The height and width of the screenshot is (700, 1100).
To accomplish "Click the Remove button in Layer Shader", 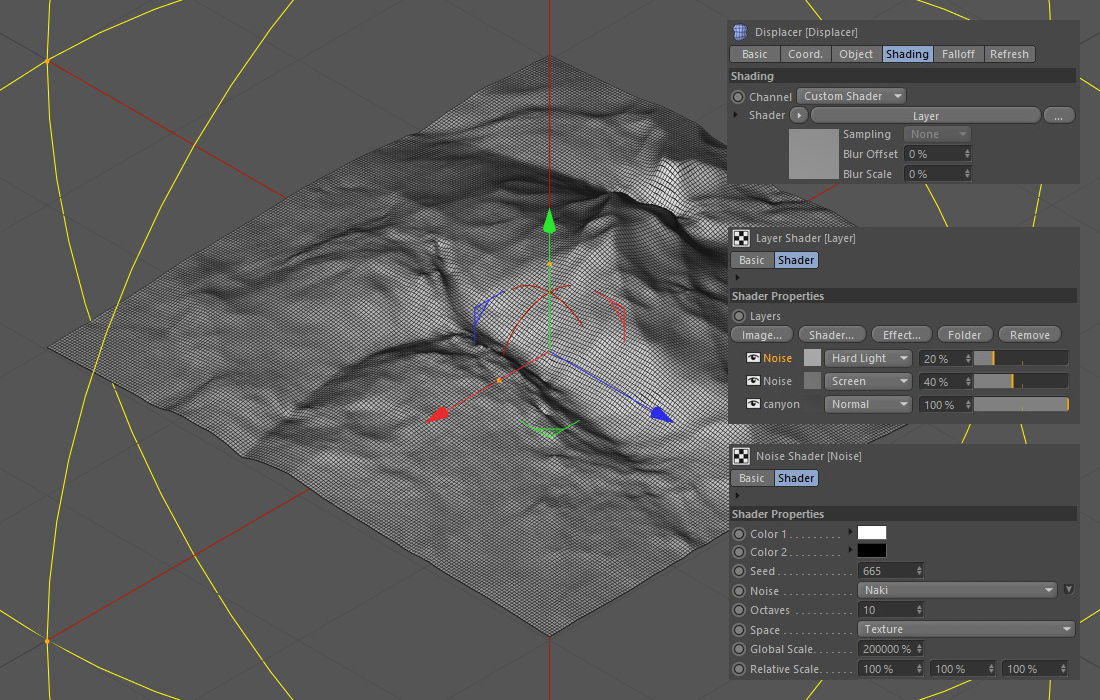I will pyautogui.click(x=1029, y=335).
